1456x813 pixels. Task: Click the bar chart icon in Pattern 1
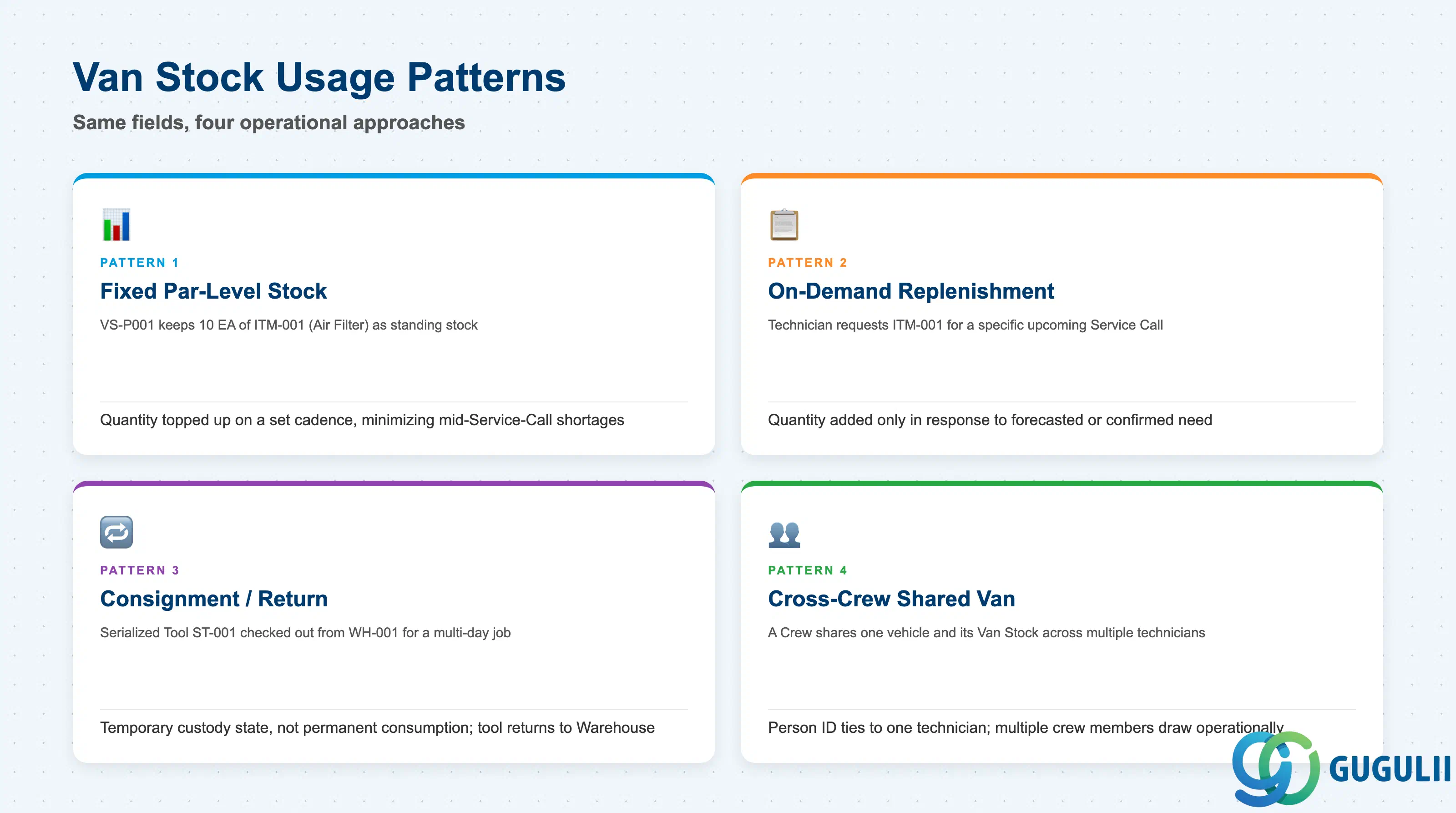(x=116, y=224)
